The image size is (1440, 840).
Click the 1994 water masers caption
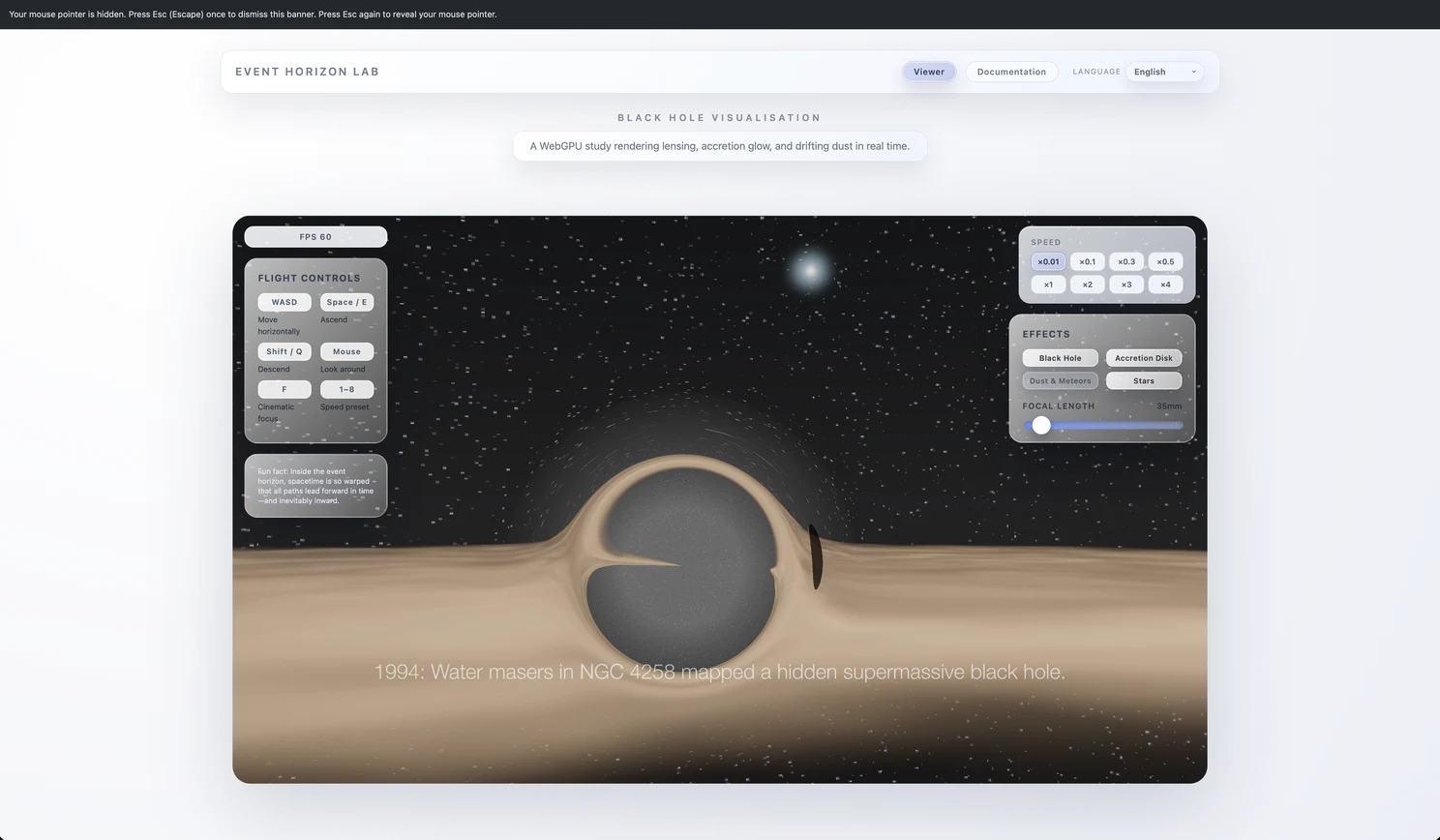[x=719, y=672]
